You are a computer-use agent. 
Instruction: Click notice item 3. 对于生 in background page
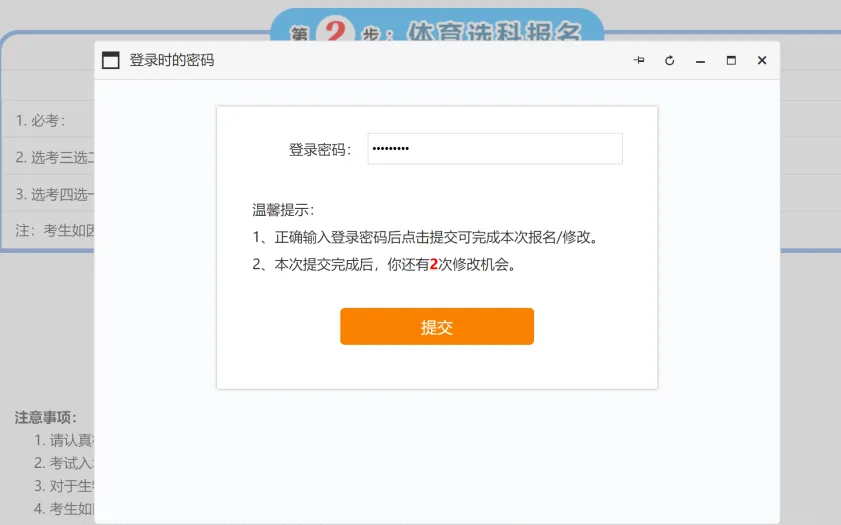[64, 486]
